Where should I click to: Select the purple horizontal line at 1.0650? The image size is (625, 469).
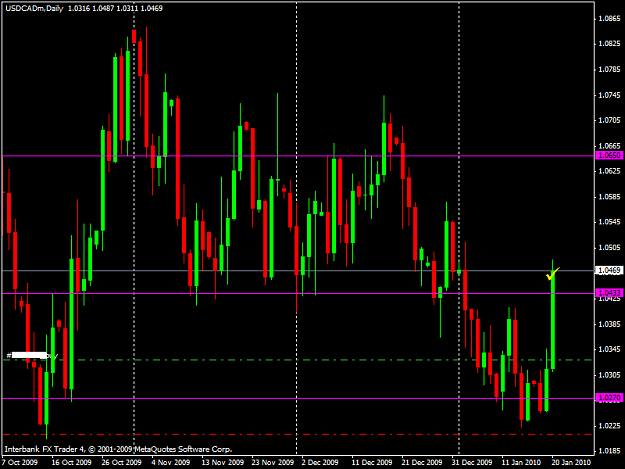298,156
